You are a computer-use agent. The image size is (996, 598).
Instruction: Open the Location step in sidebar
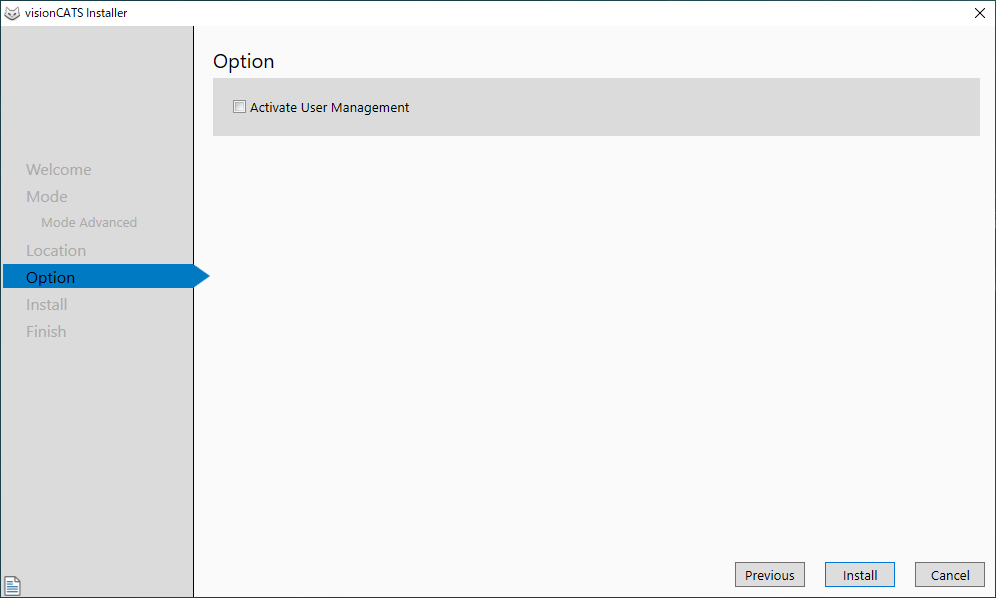click(56, 251)
